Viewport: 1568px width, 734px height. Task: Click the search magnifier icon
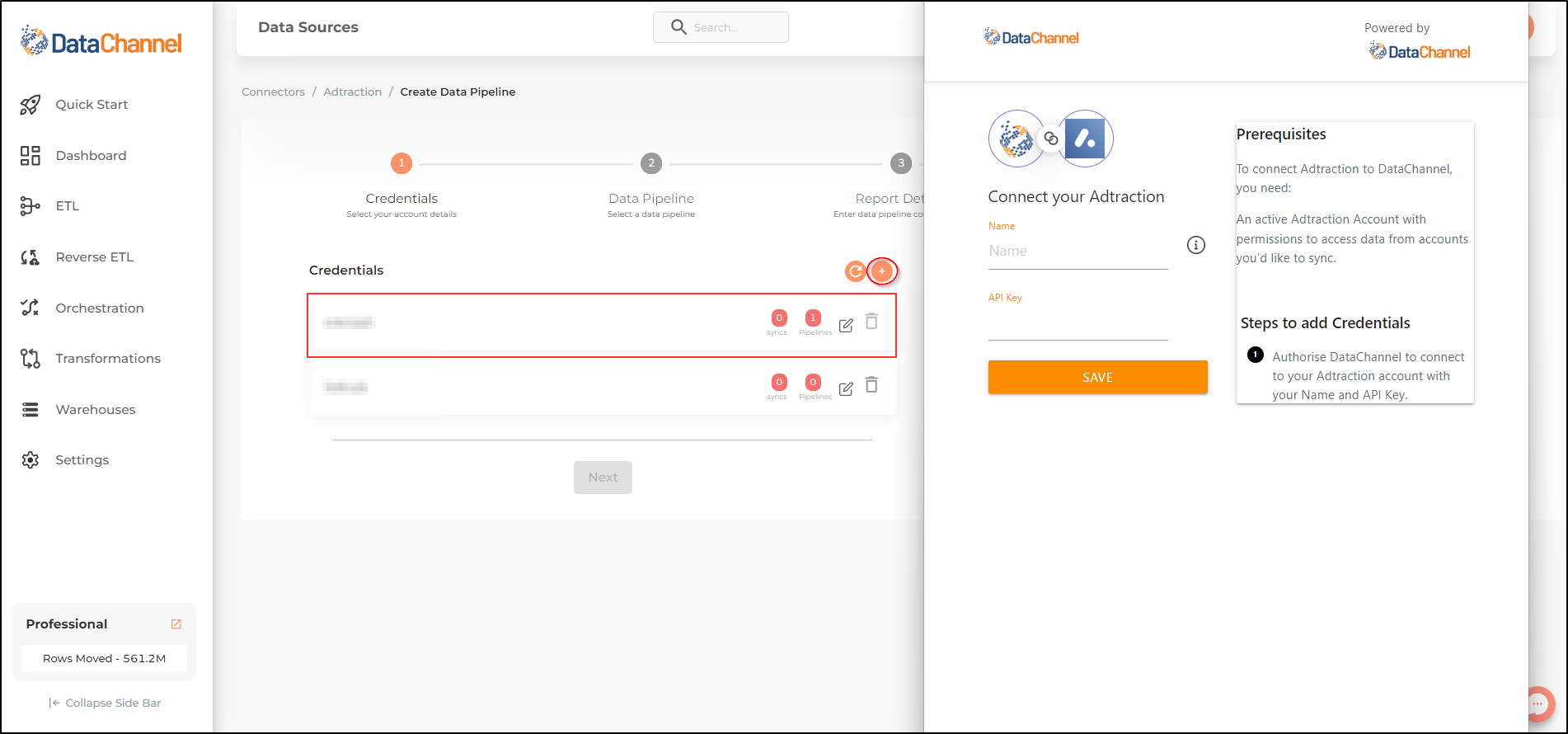(x=678, y=27)
